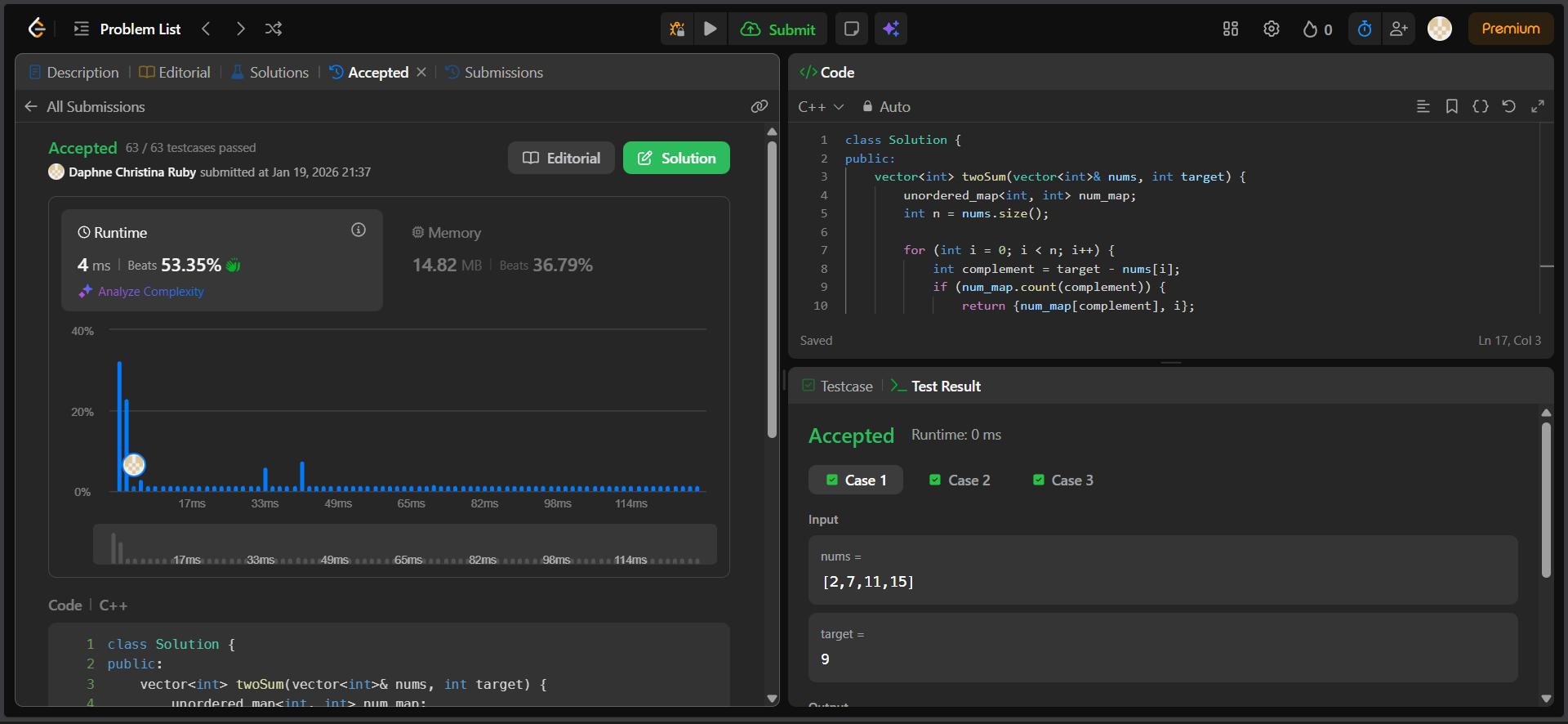Click the stopwatch timer icon
The width and height of the screenshot is (1568, 724).
tap(1365, 29)
